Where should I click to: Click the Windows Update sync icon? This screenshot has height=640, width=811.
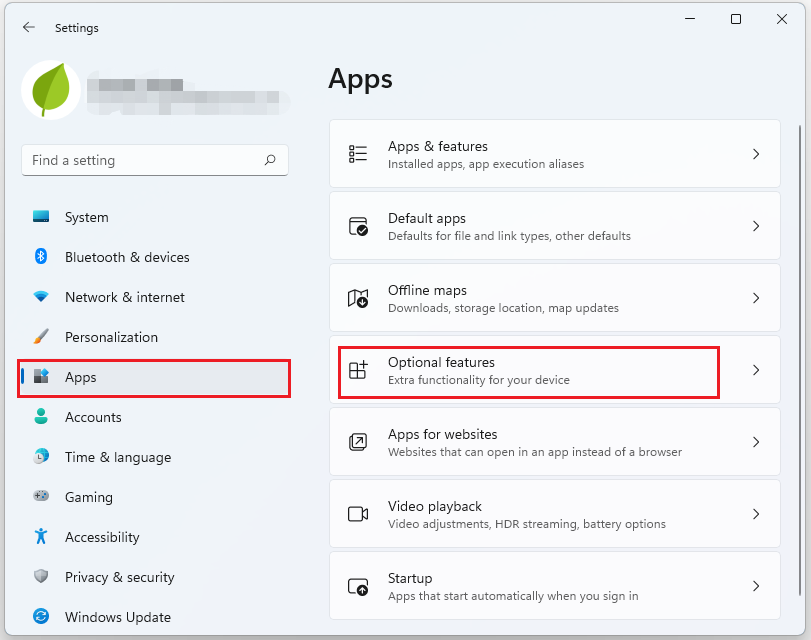pos(41,617)
